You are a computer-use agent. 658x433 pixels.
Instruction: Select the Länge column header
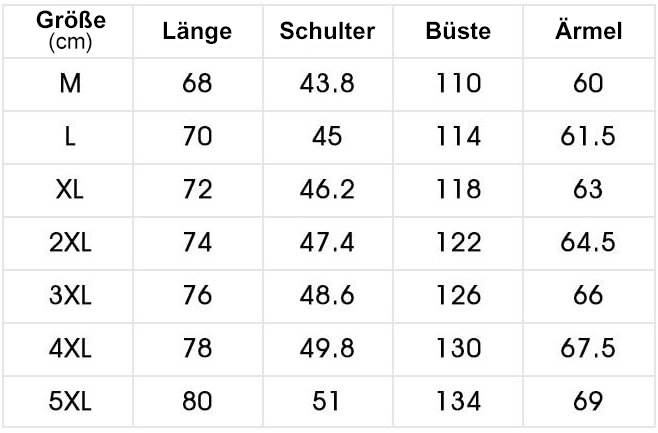tap(197, 32)
